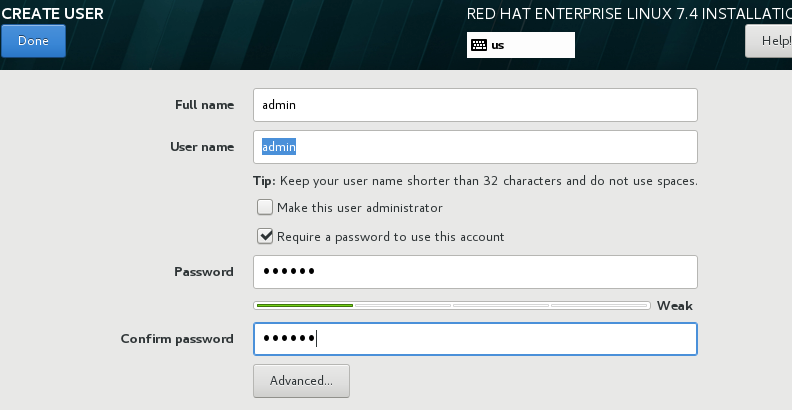The height and width of the screenshot is (410, 792).
Task: Click the user name Tip text
Action: click(x=475, y=181)
